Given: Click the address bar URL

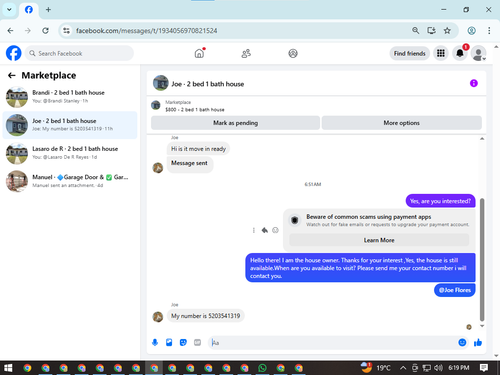Looking at the screenshot, I should point(146,31).
